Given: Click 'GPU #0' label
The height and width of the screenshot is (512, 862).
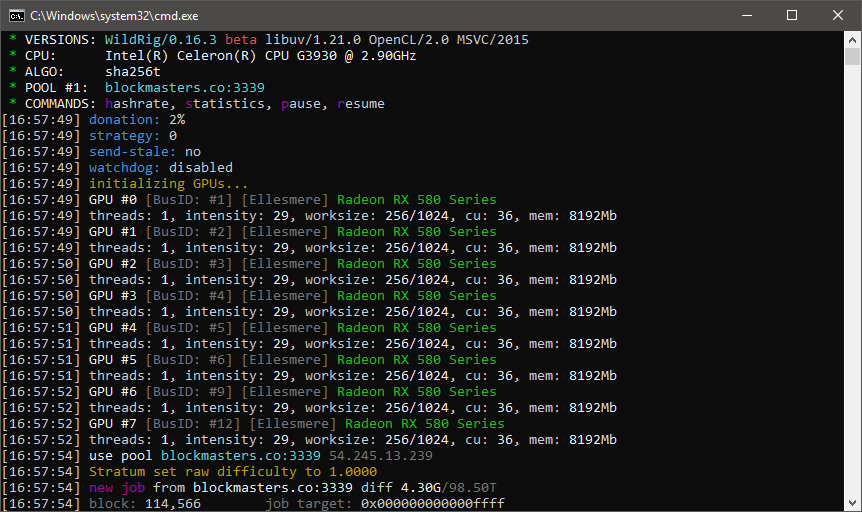Looking at the screenshot, I should coord(113,199).
